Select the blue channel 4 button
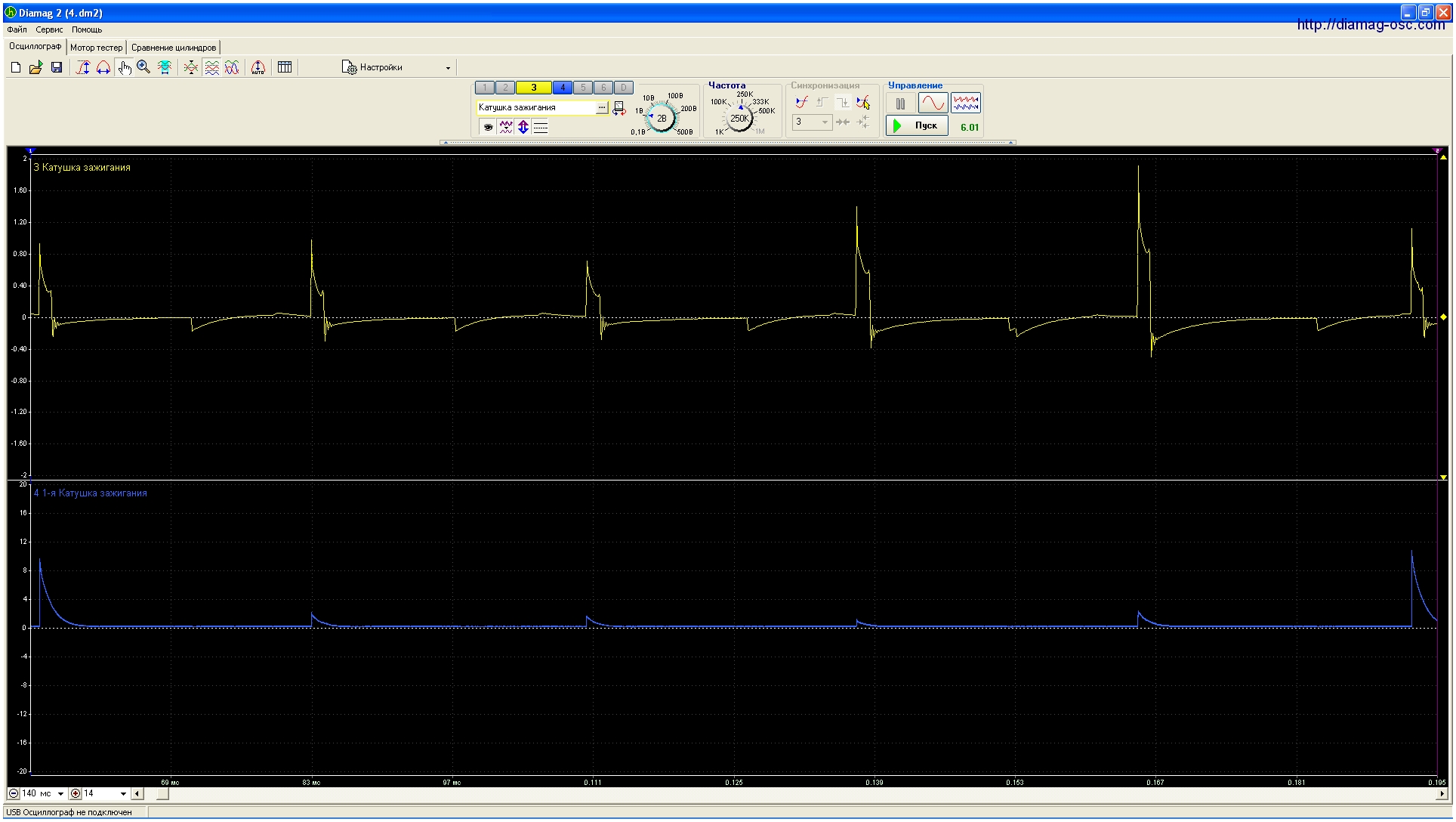 click(563, 88)
